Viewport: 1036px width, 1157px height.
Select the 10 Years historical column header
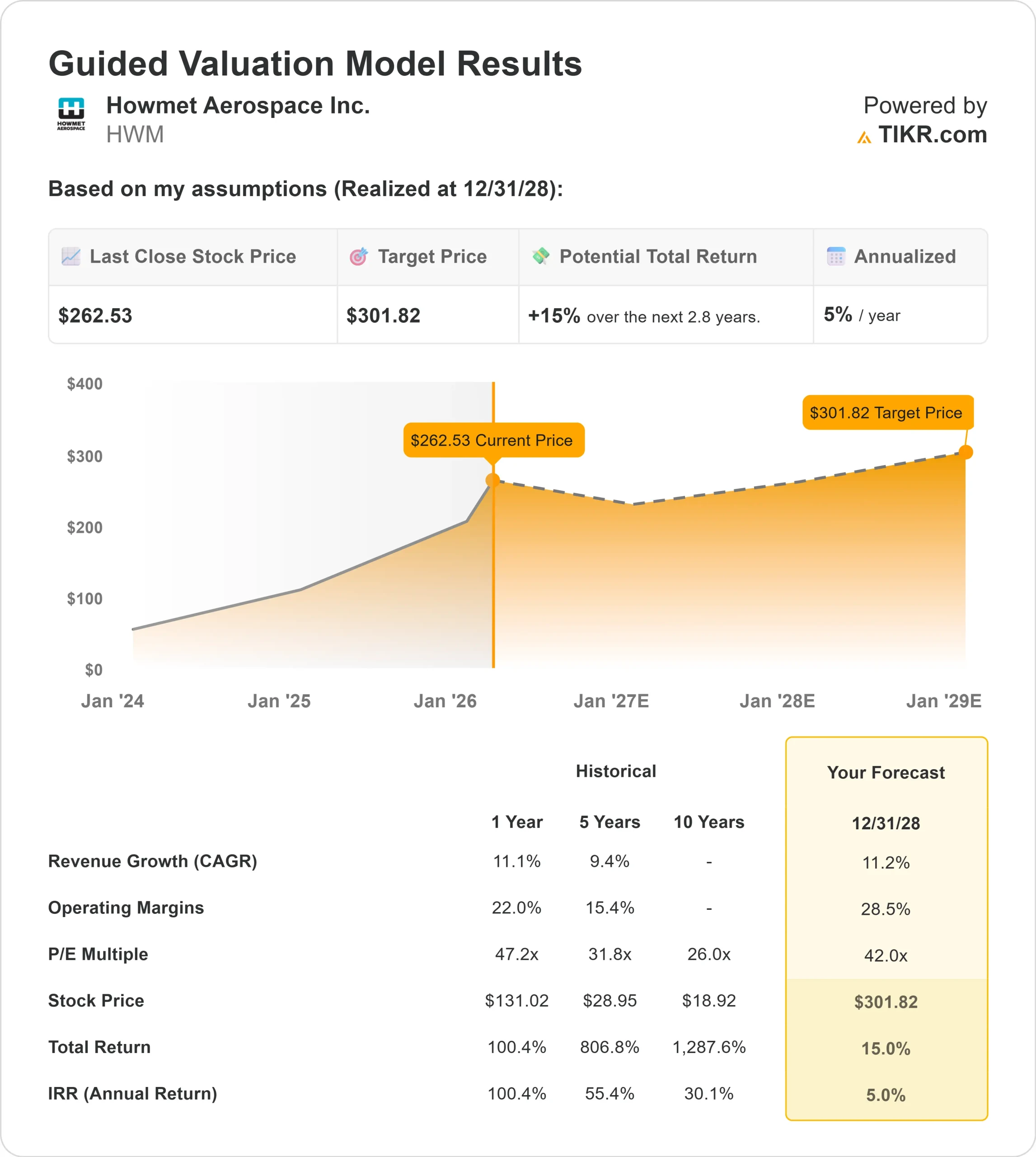pos(709,822)
